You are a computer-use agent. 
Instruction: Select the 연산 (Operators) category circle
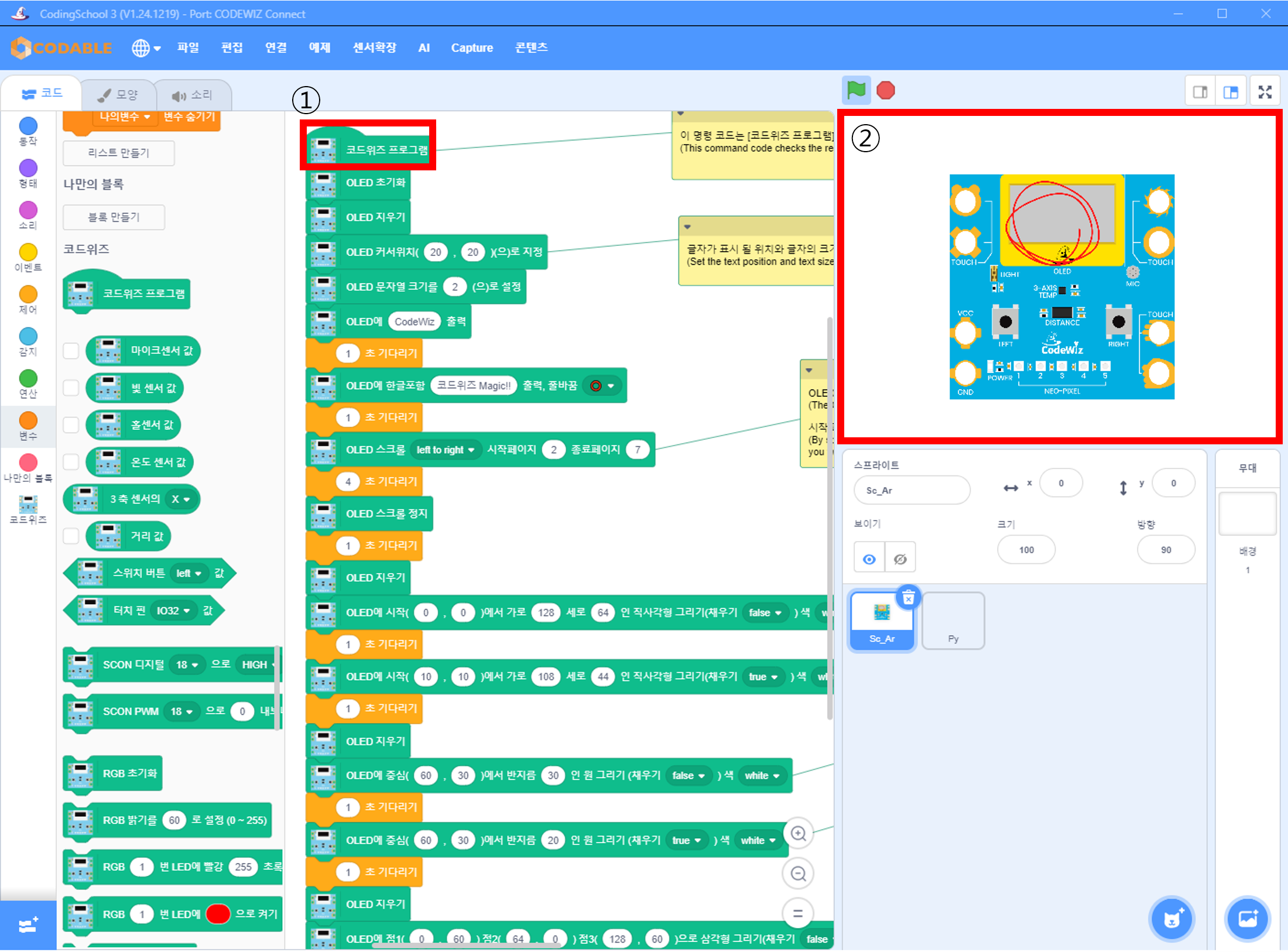click(28, 379)
